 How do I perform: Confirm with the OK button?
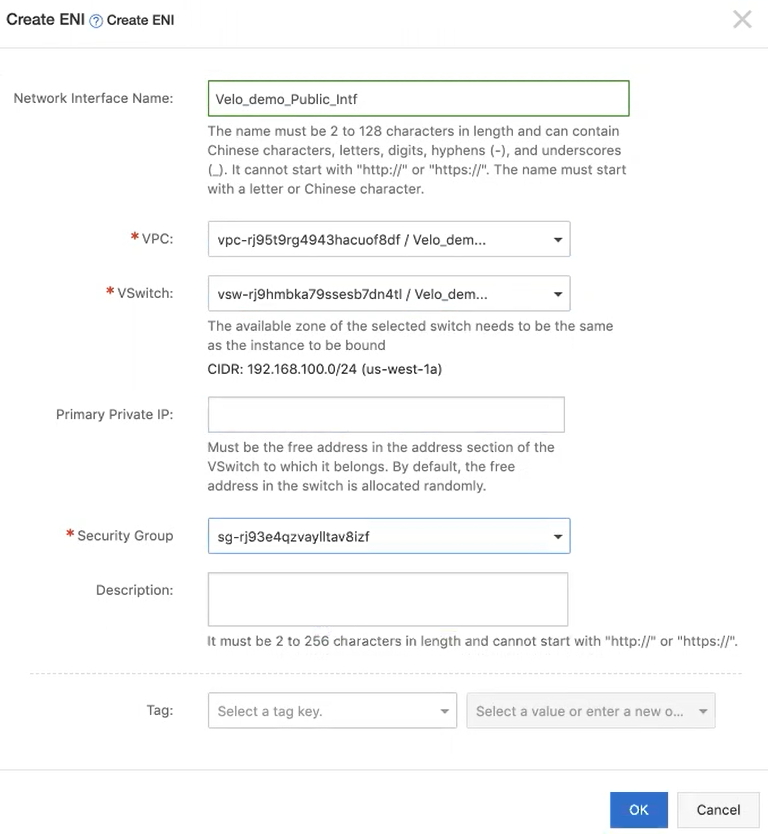(x=638, y=809)
